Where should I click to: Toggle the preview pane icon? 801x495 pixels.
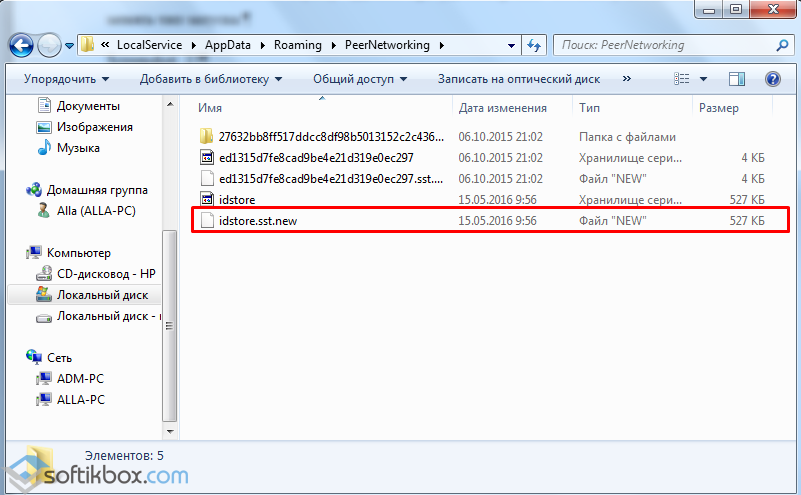pyautogui.click(x=737, y=79)
